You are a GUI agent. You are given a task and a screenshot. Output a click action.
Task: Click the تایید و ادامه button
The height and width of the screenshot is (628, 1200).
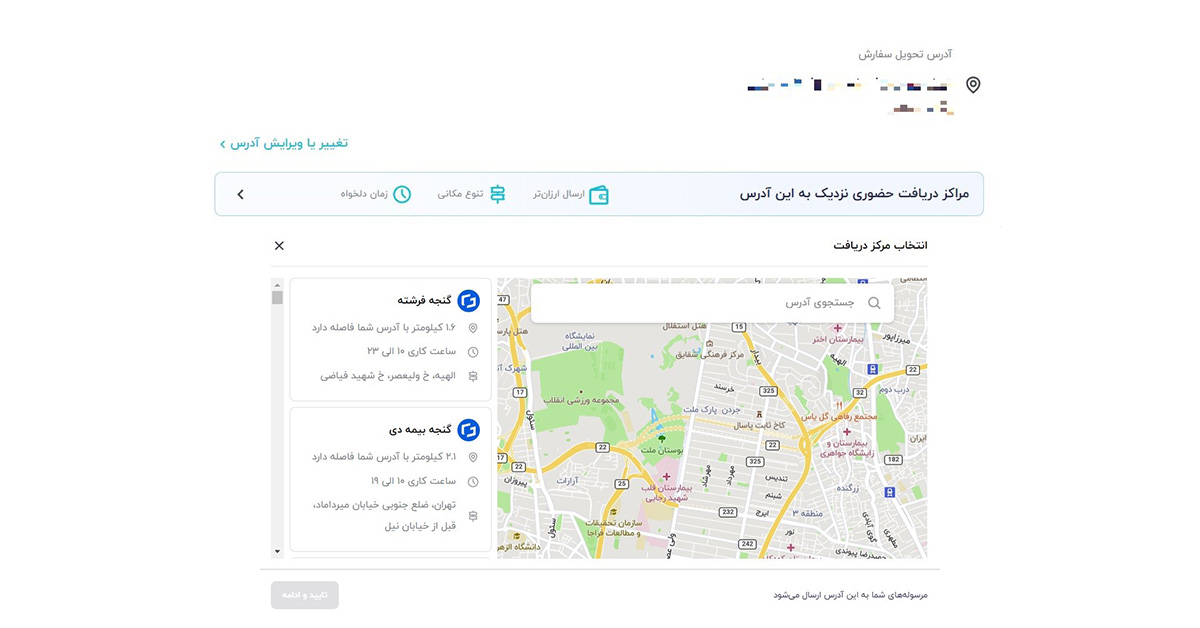(x=304, y=594)
